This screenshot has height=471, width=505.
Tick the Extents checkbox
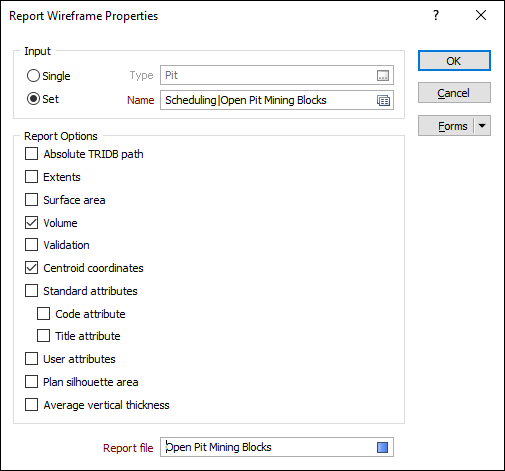click(x=31, y=177)
